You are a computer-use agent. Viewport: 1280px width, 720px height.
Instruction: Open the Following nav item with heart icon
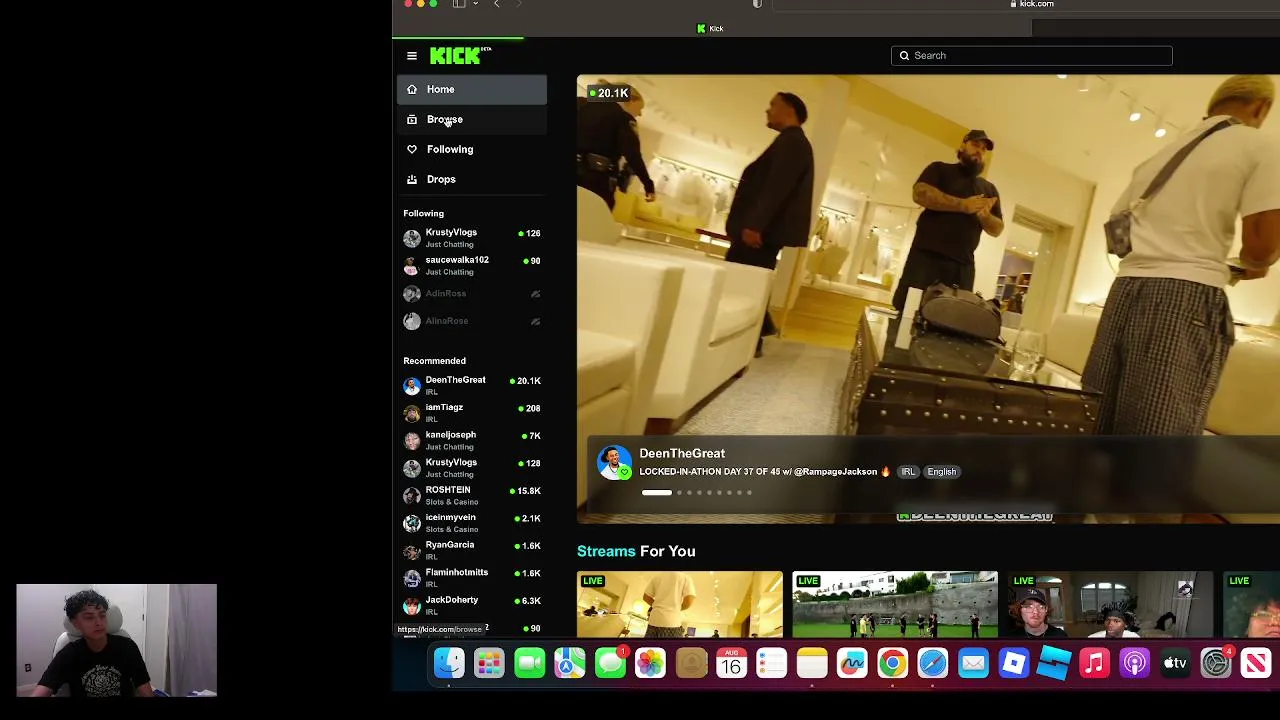[472, 149]
